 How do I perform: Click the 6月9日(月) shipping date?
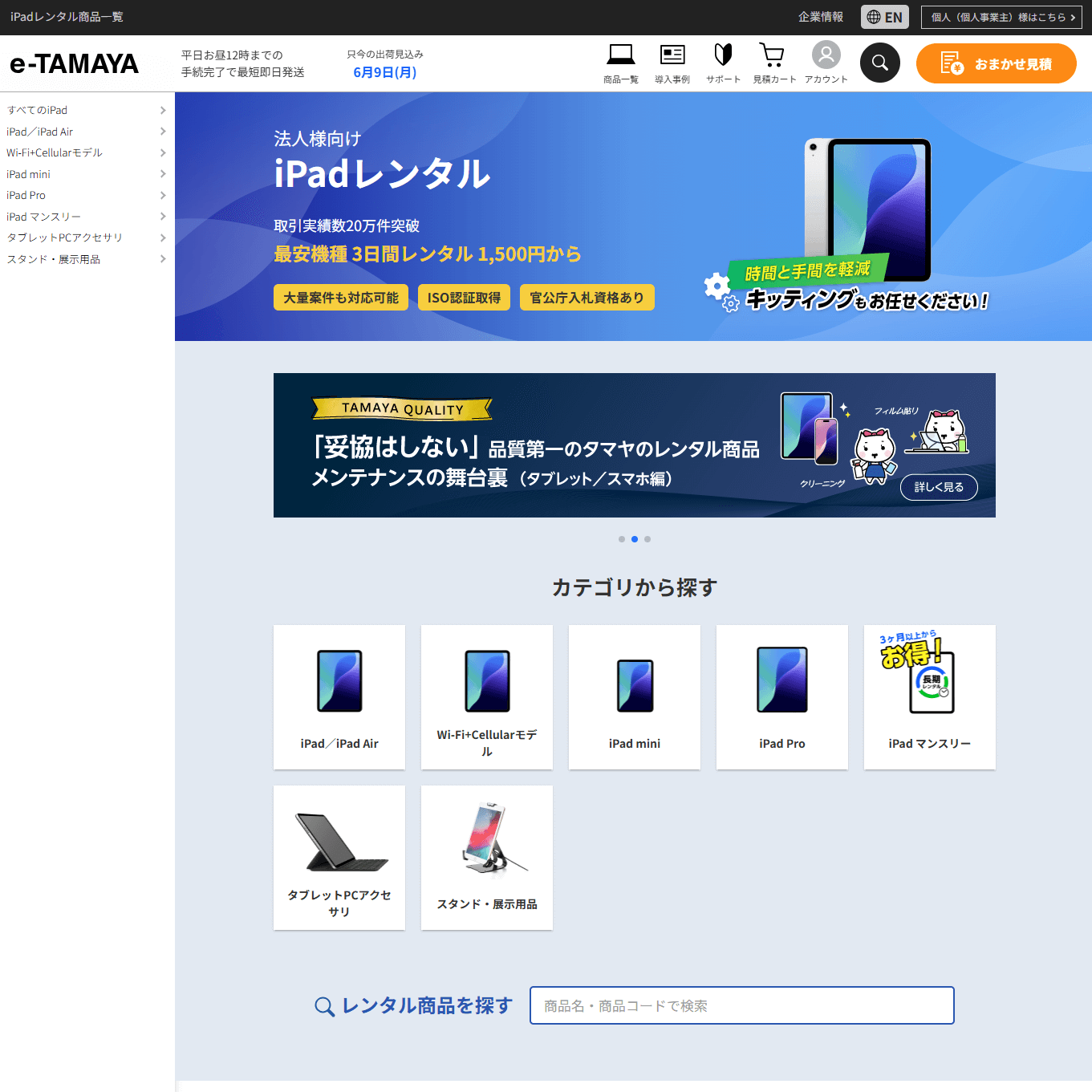pos(385,72)
